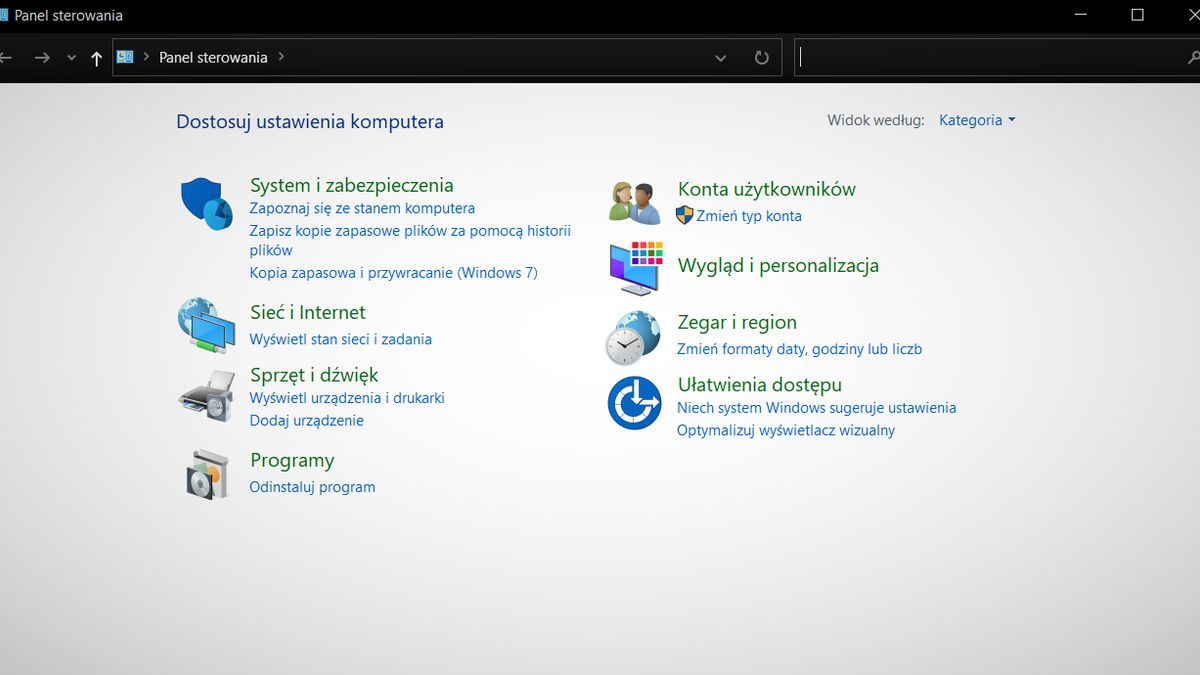The height and width of the screenshot is (675, 1200).
Task: Click the refresh icon near the address bar
Action: (761, 57)
